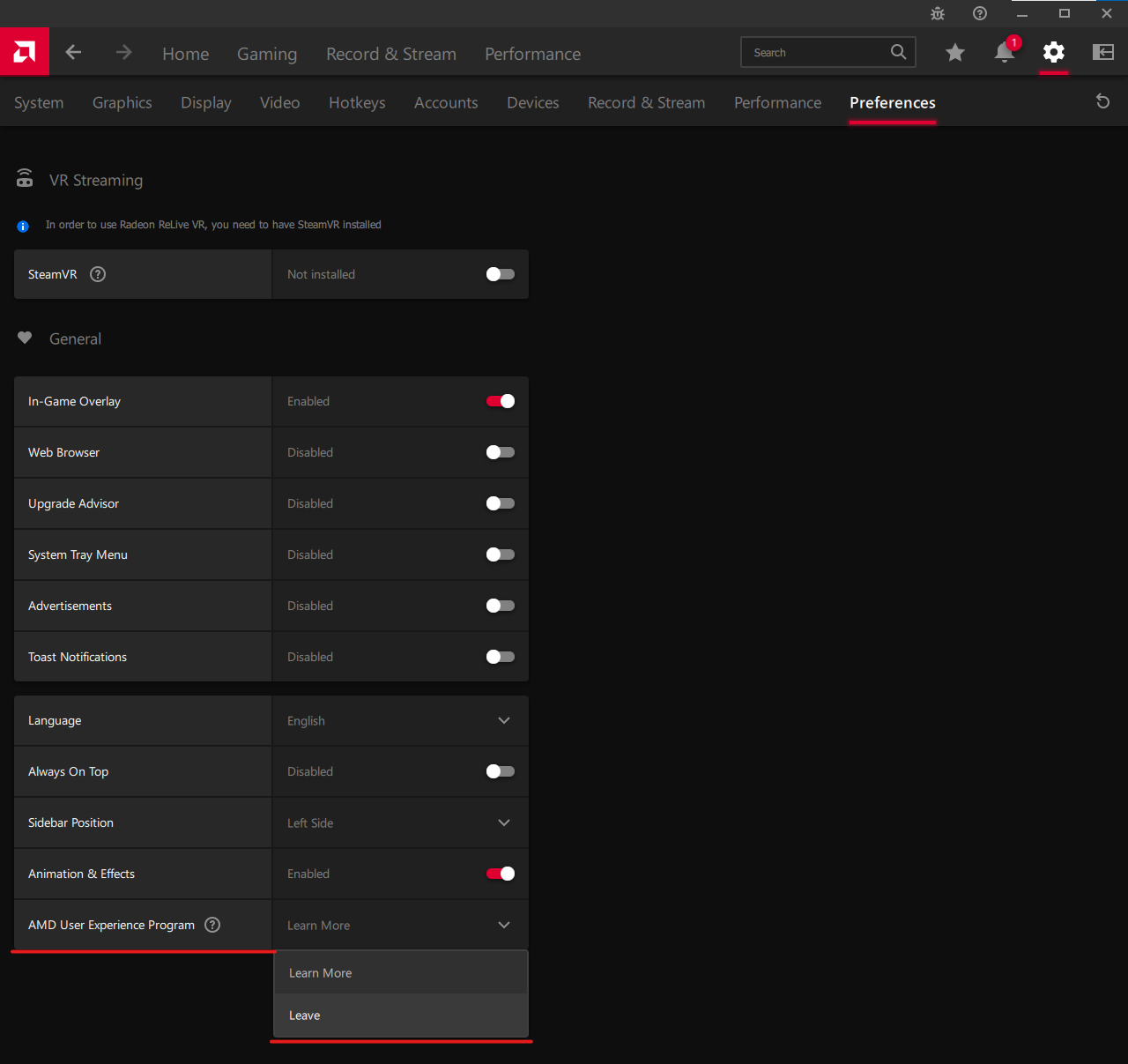Choose Leave in the dropdown list
Screen dimensions: 1128x1064
[x=401, y=1016]
